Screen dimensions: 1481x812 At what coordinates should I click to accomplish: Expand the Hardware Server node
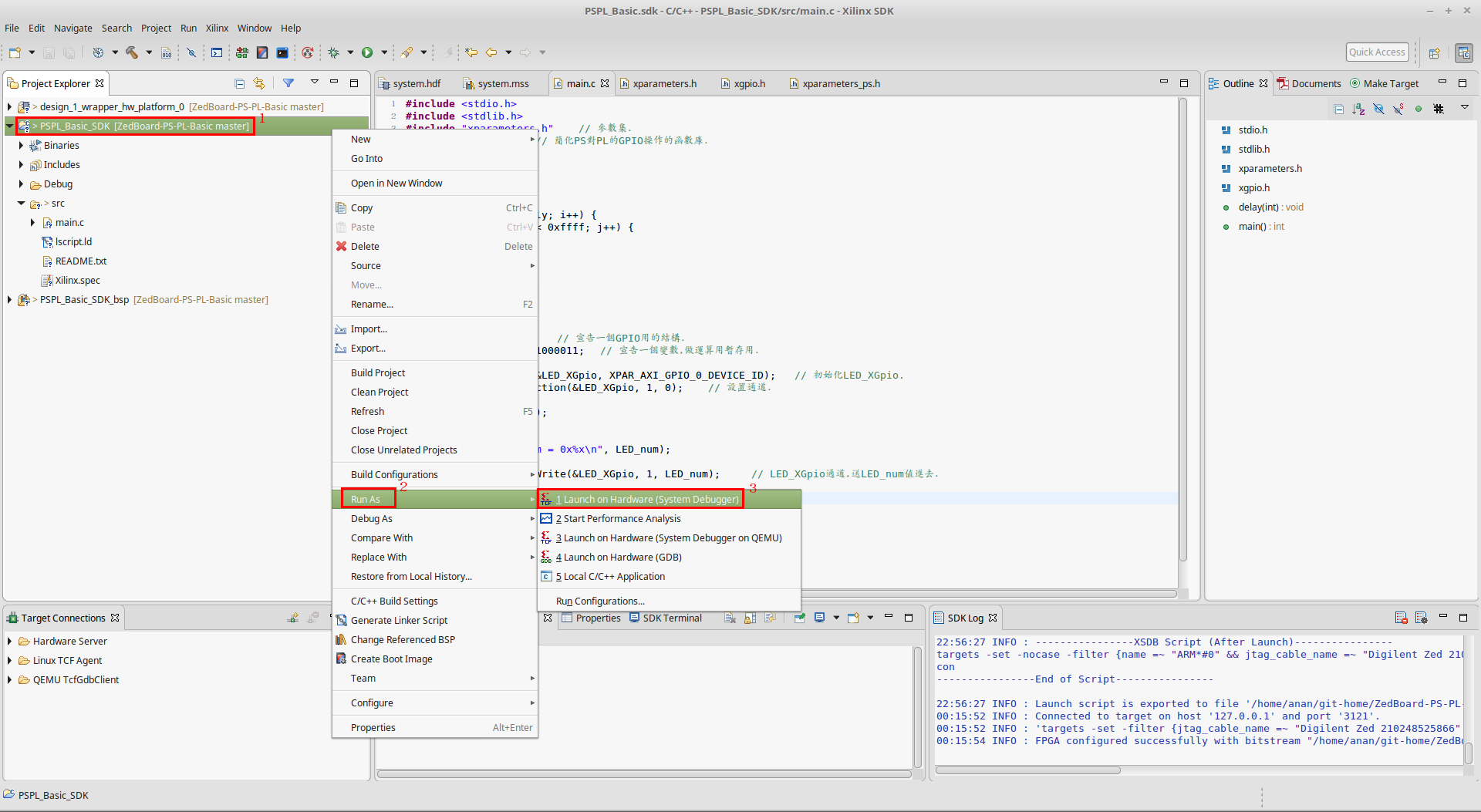[x=9, y=641]
